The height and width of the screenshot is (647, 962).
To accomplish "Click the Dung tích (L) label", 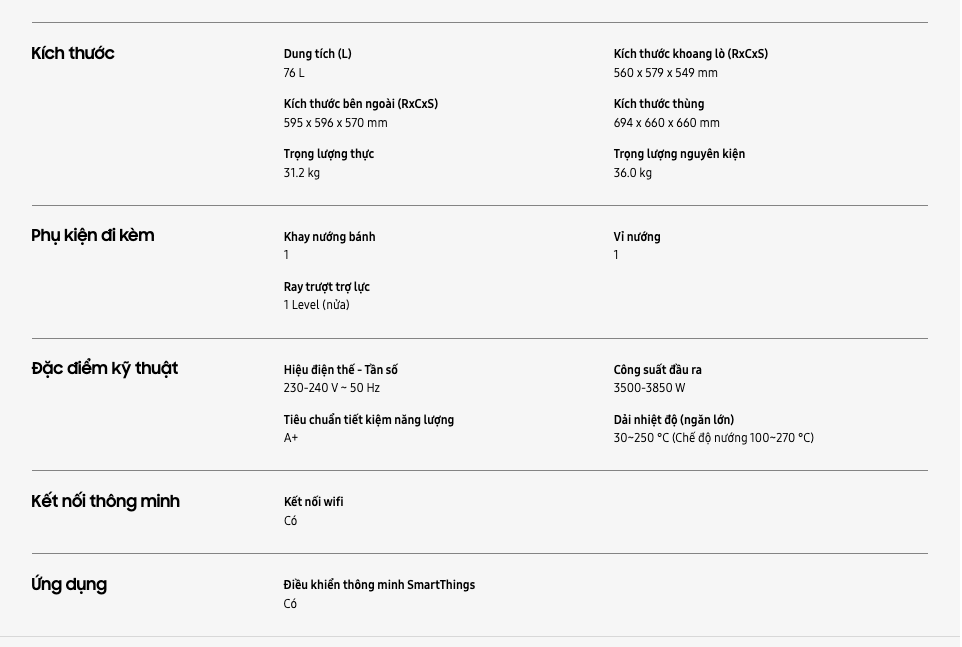I will click(x=318, y=54).
